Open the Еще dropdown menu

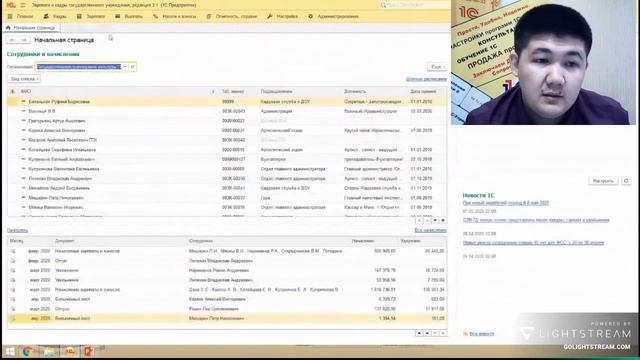click(x=437, y=67)
